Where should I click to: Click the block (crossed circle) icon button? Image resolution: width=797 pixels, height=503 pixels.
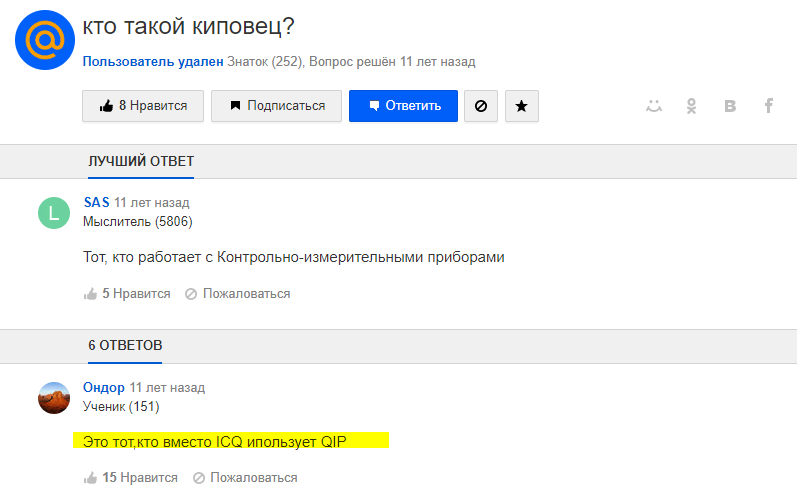click(481, 106)
